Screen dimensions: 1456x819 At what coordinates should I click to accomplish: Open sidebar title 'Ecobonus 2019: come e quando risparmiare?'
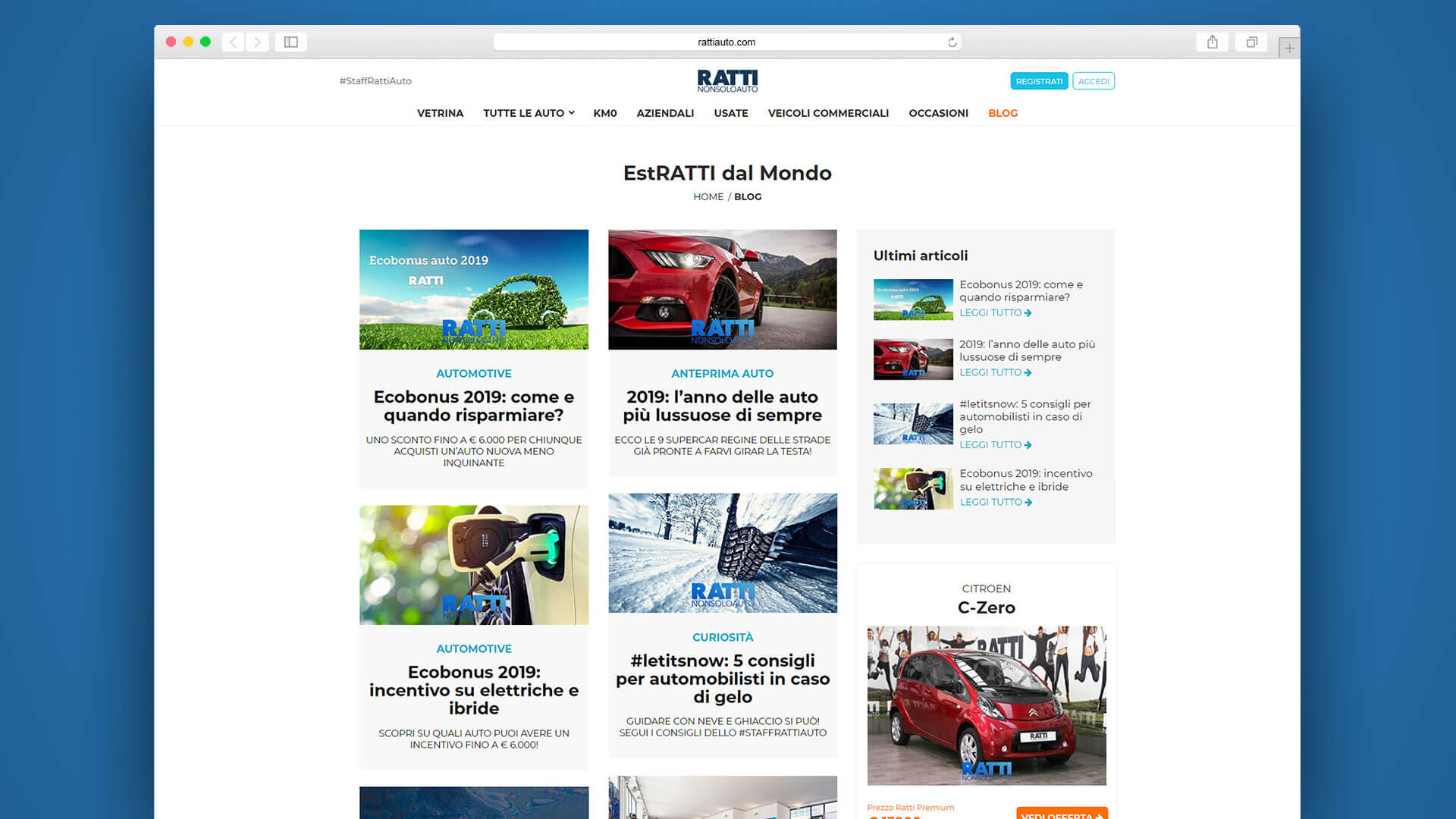coord(1021,290)
